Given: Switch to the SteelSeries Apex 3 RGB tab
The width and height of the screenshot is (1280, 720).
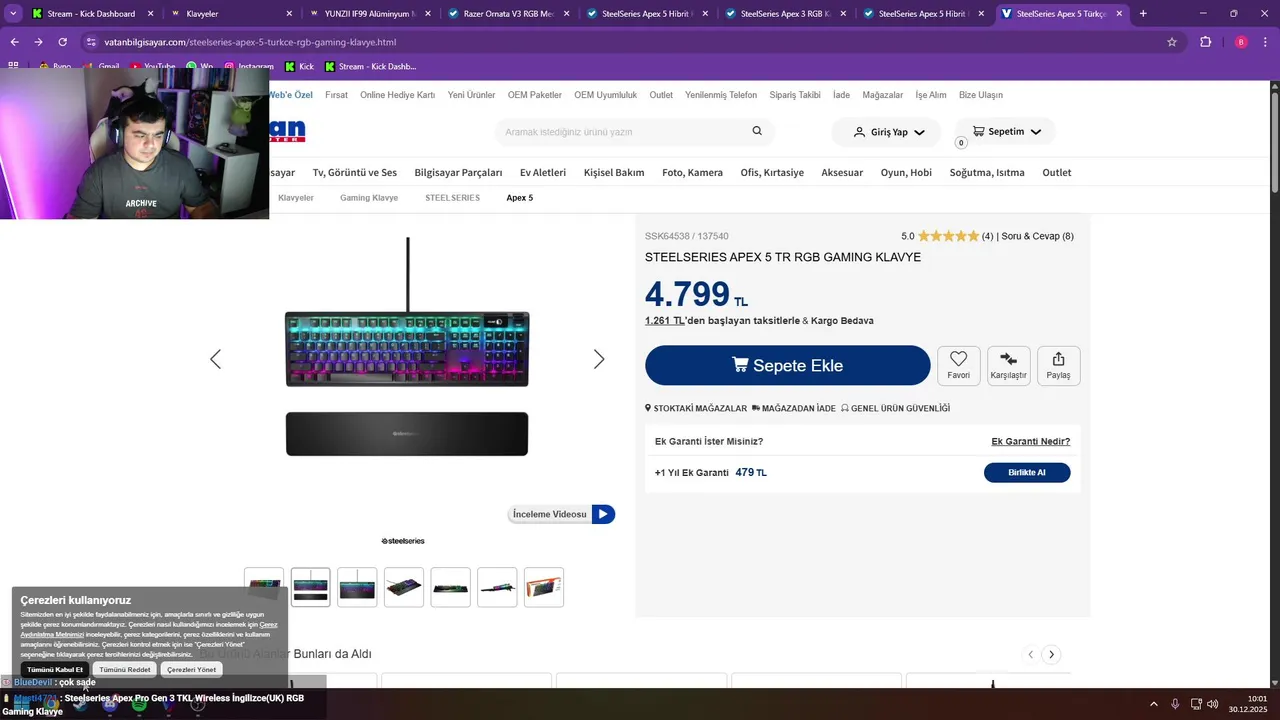Looking at the screenshot, I should [783, 14].
